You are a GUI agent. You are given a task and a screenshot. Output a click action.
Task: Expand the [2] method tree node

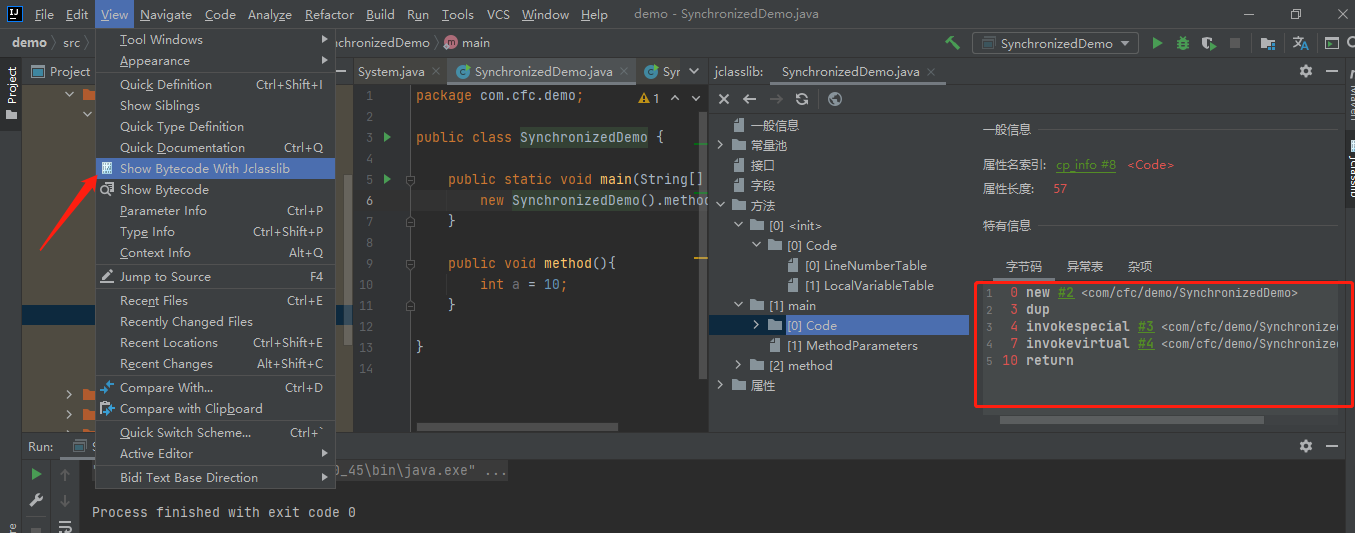[x=739, y=366]
